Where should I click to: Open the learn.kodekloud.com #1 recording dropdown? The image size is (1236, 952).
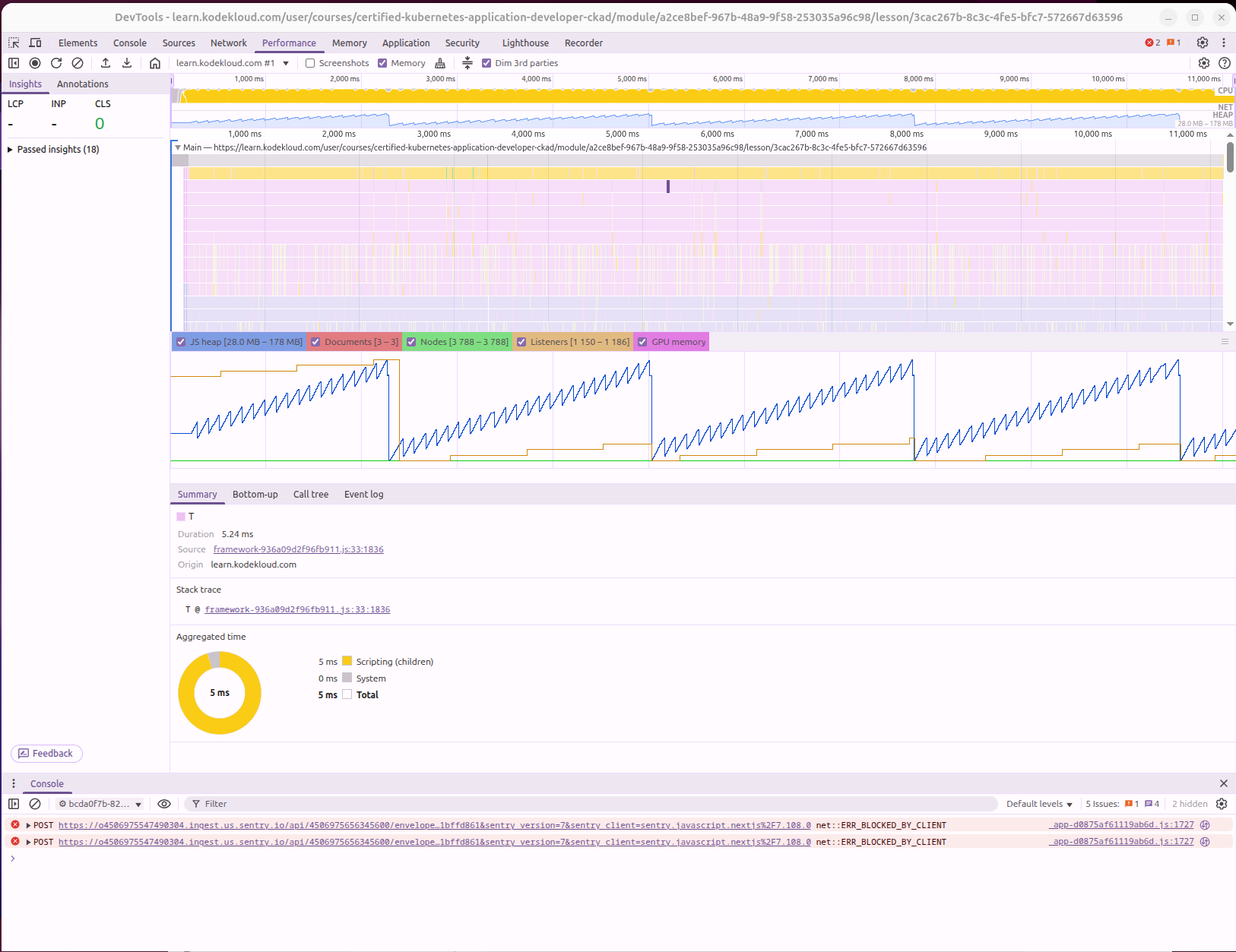click(x=233, y=63)
